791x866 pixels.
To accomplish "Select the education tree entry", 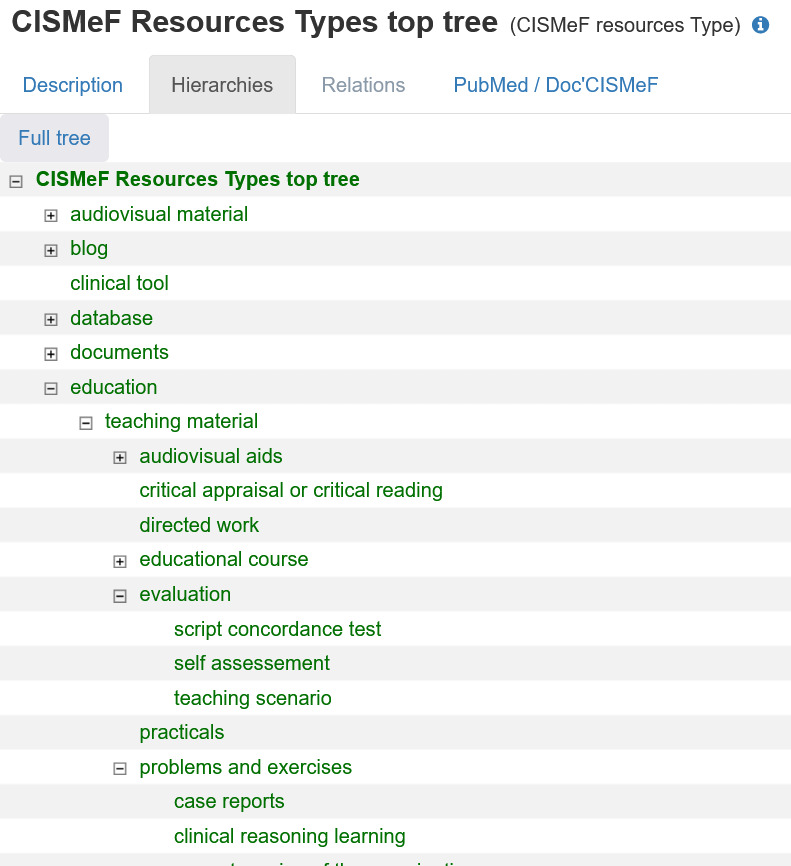I will 114,387.
